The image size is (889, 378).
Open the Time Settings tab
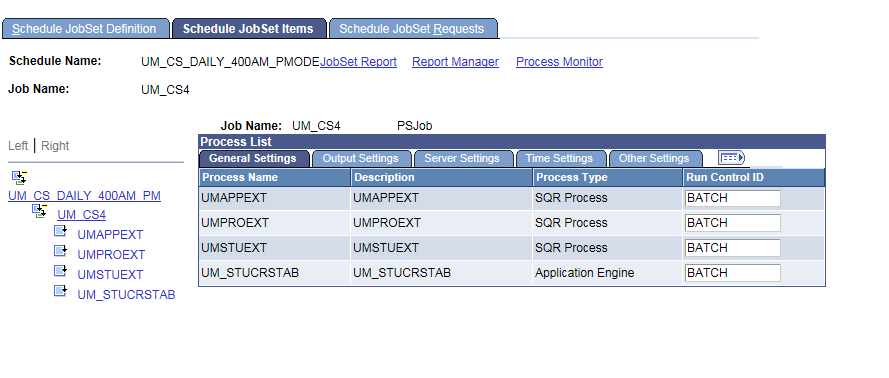coord(560,159)
